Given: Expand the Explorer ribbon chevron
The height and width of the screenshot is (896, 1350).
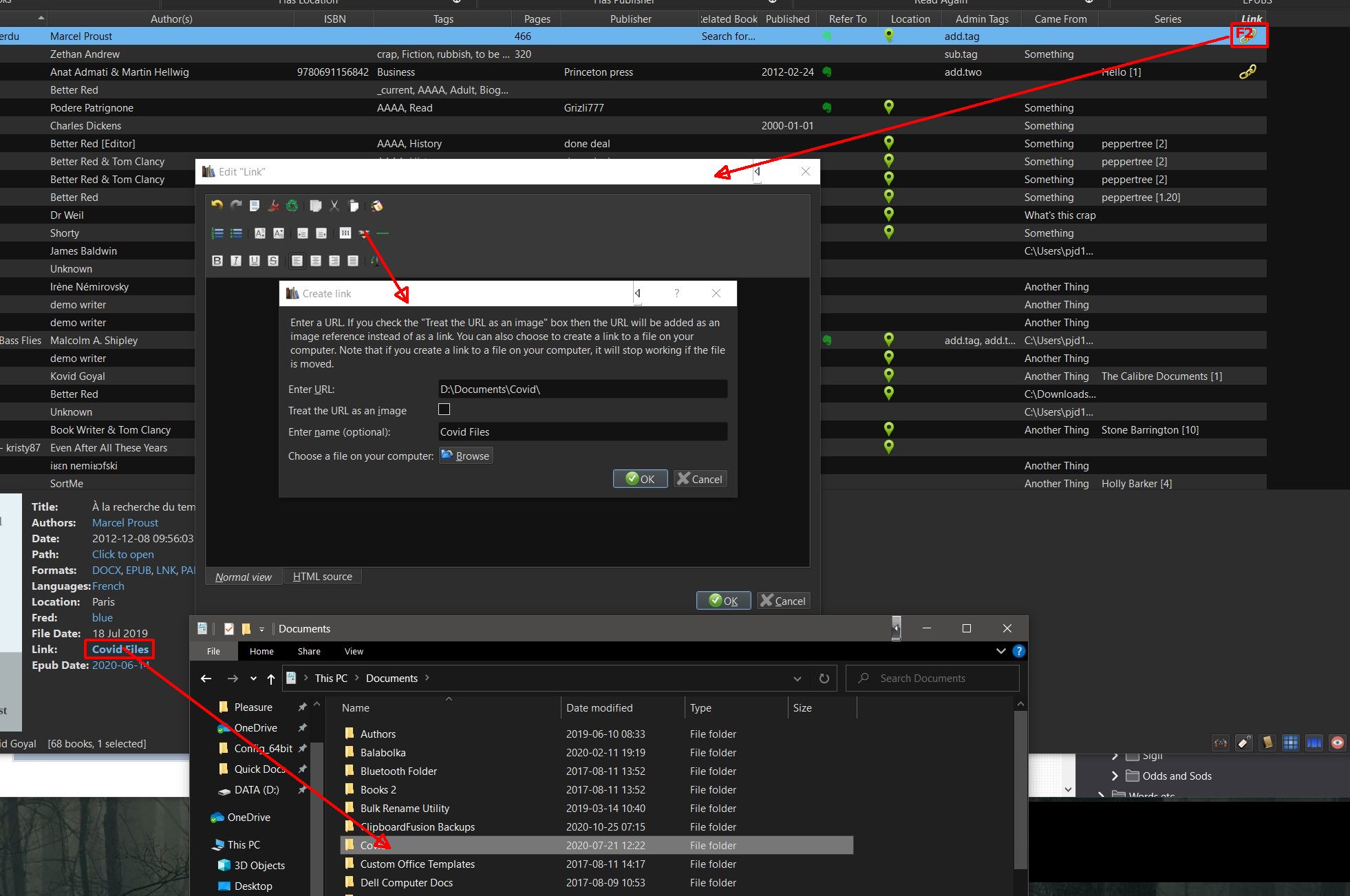Looking at the screenshot, I should (1000, 651).
